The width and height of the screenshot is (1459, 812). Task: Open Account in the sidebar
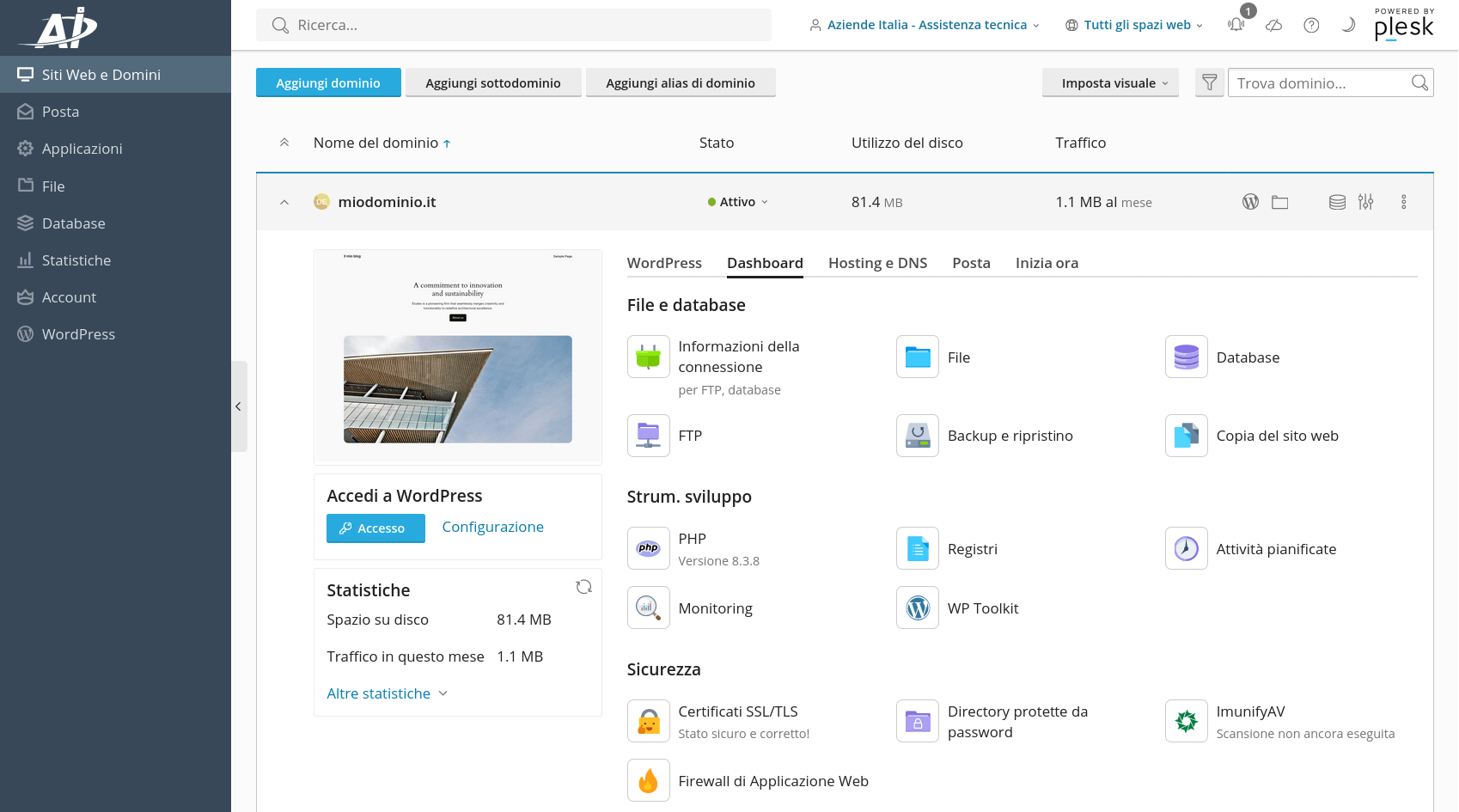point(115,297)
